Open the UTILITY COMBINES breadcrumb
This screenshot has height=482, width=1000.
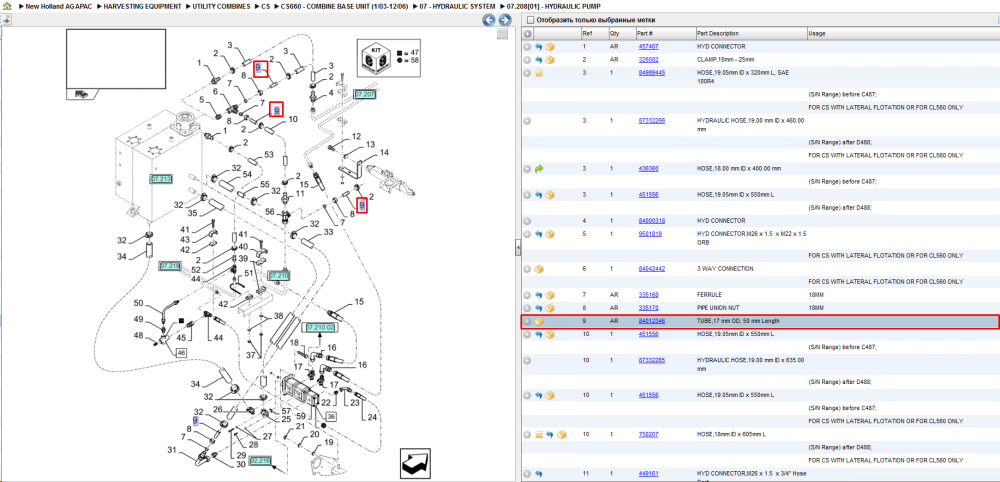pos(219,6)
